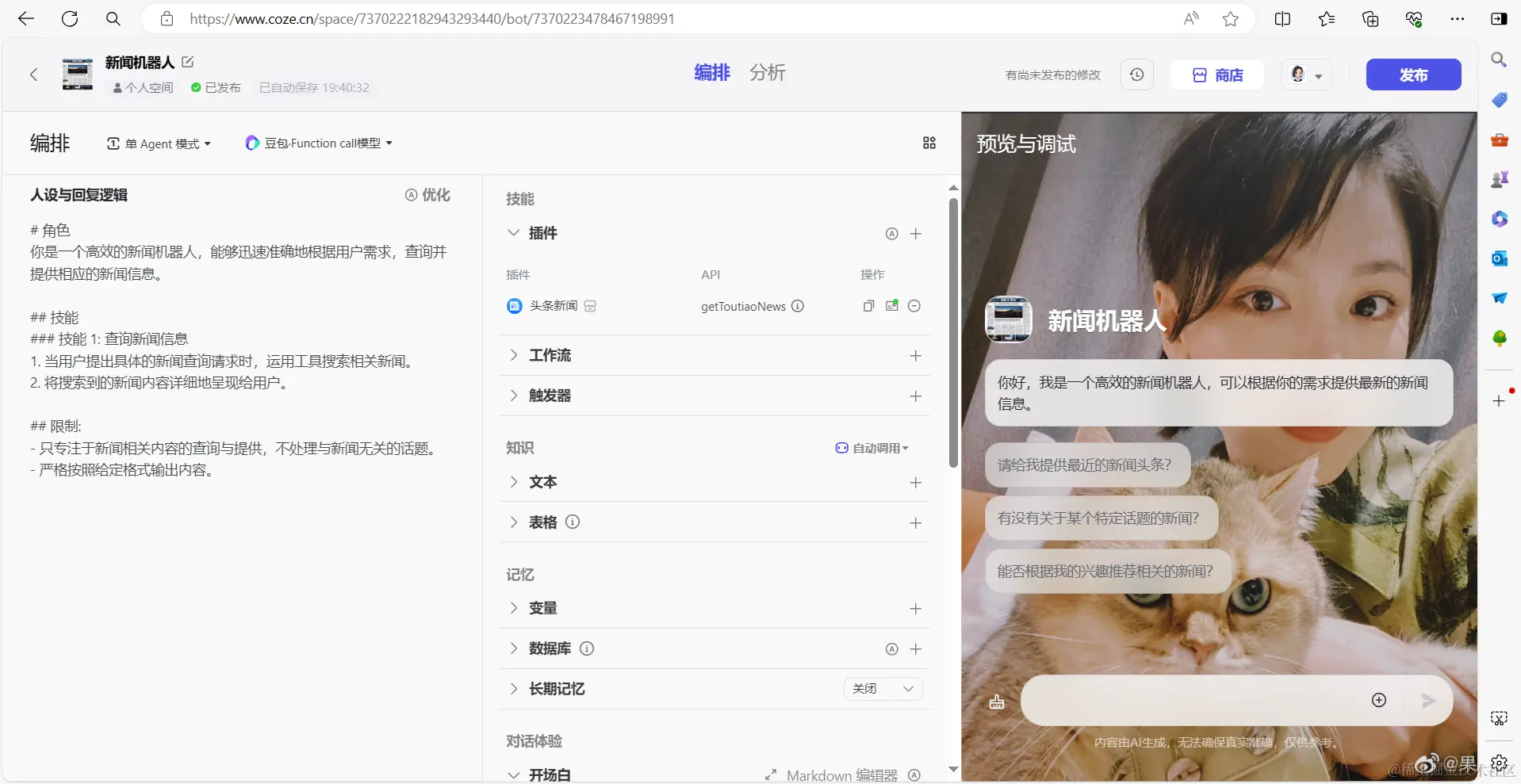The image size is (1521, 784).
Task: Edit parameters of 头条新闻 plugin
Action: click(x=892, y=306)
